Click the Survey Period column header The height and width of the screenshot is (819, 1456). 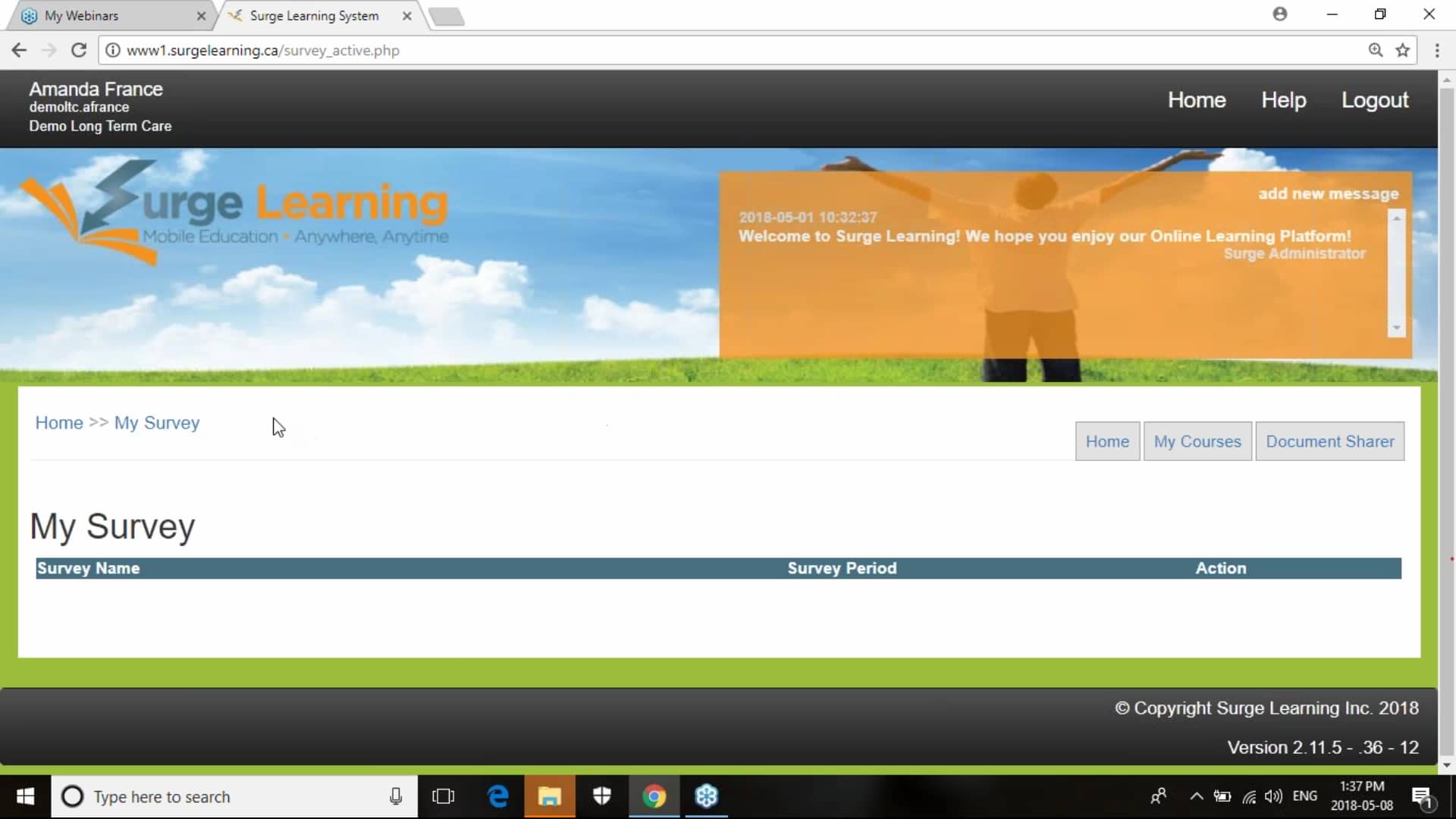tap(842, 568)
